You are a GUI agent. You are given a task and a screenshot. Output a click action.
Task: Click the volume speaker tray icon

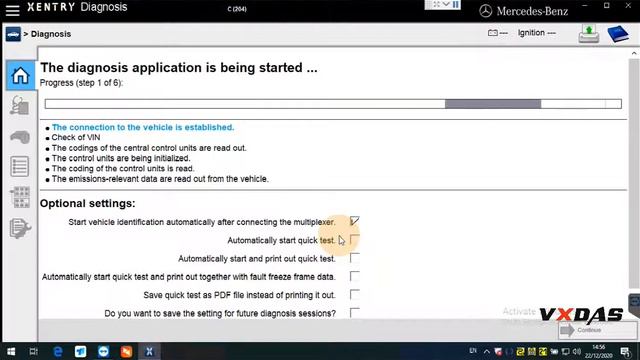pos(576,351)
